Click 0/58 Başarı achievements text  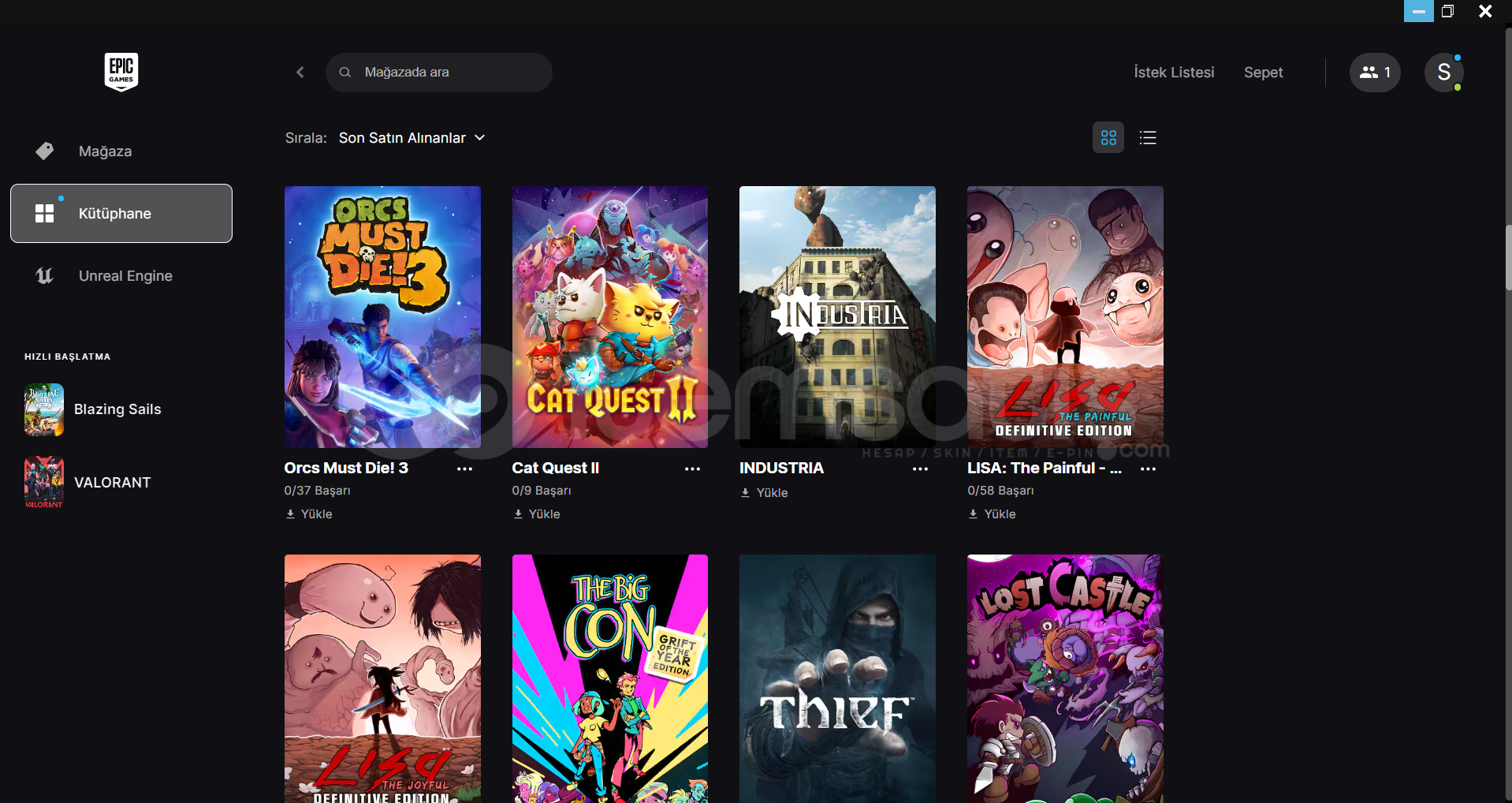(x=1000, y=491)
